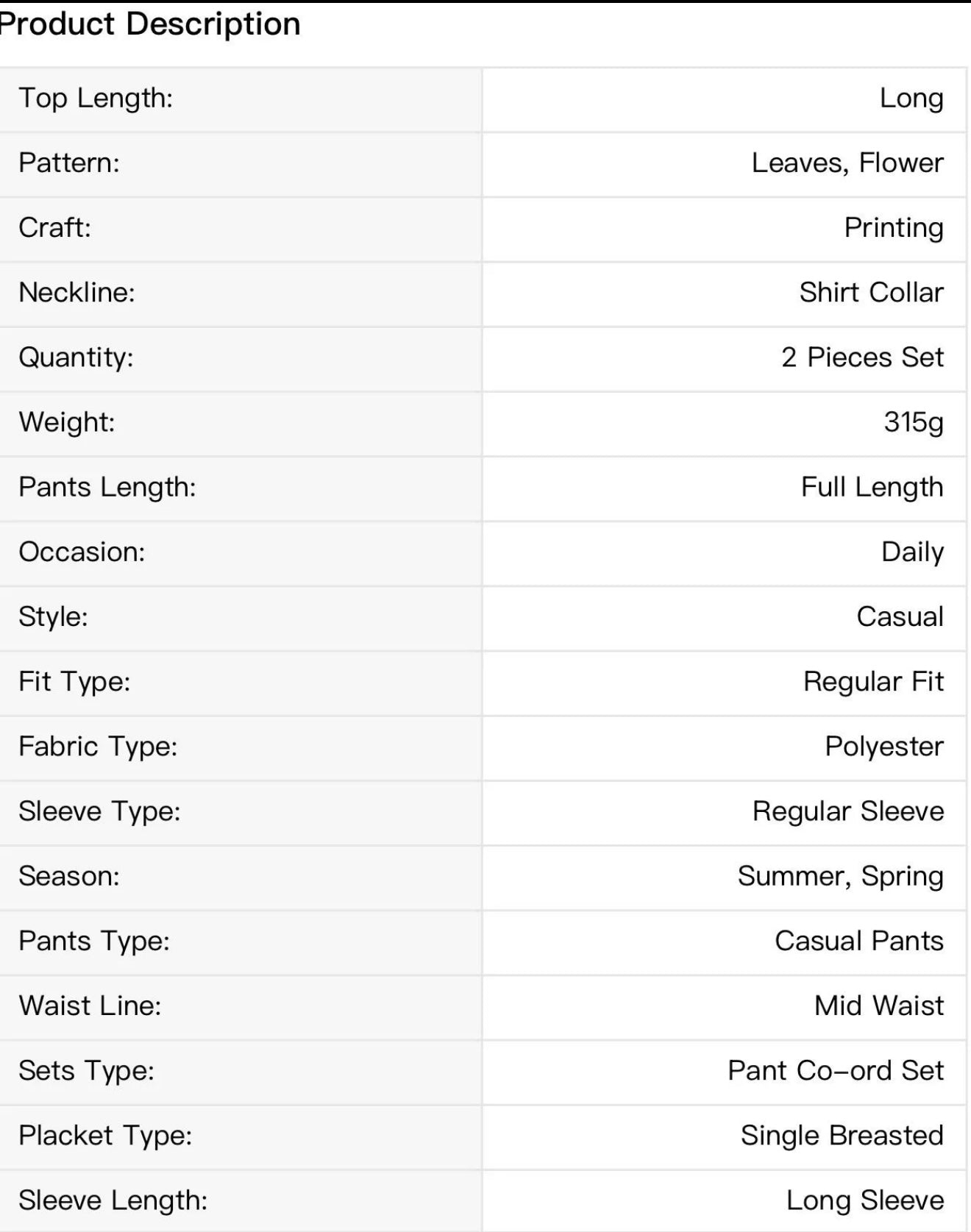Select the Polyester fabric value
Screen dimensions: 971x1232
point(884,746)
